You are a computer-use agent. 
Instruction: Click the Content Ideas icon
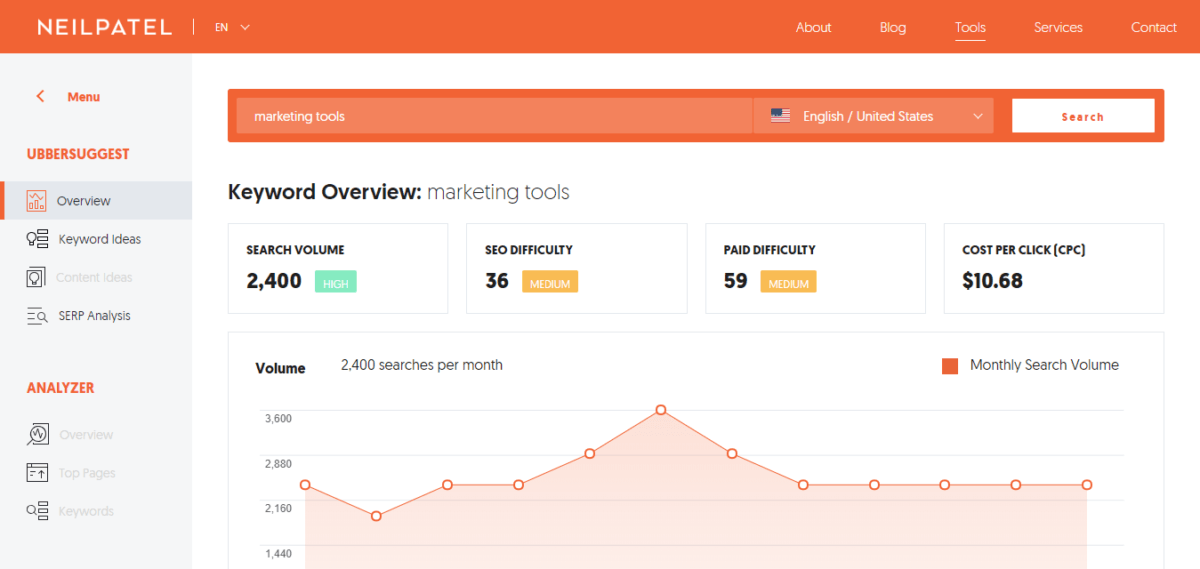click(x=37, y=277)
